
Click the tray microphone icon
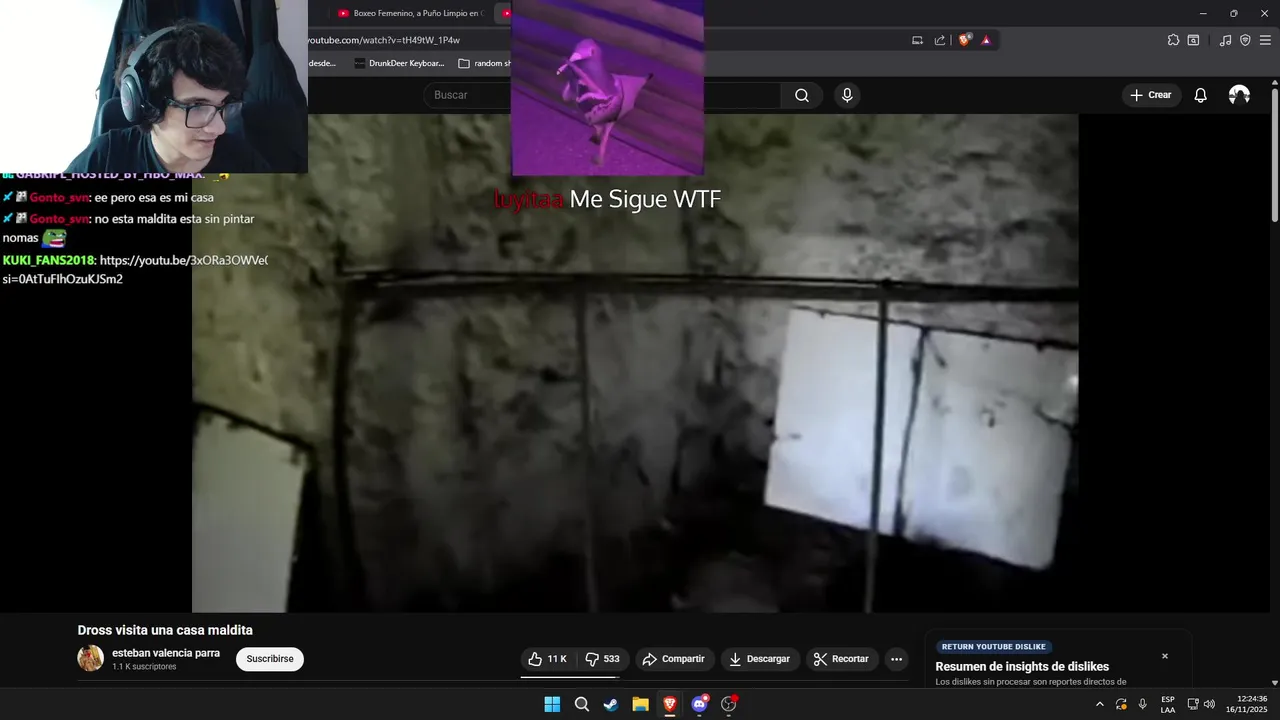click(1142, 704)
